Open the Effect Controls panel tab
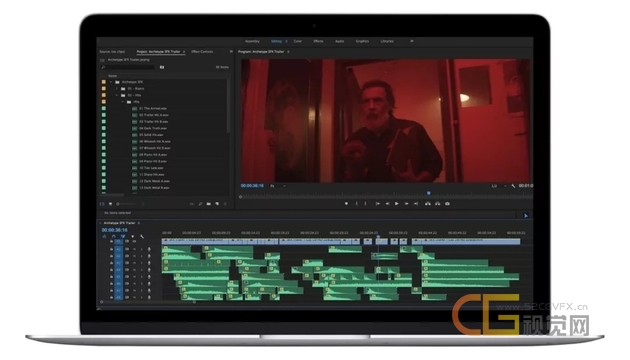The image size is (630, 360). pyautogui.click(x=202, y=52)
